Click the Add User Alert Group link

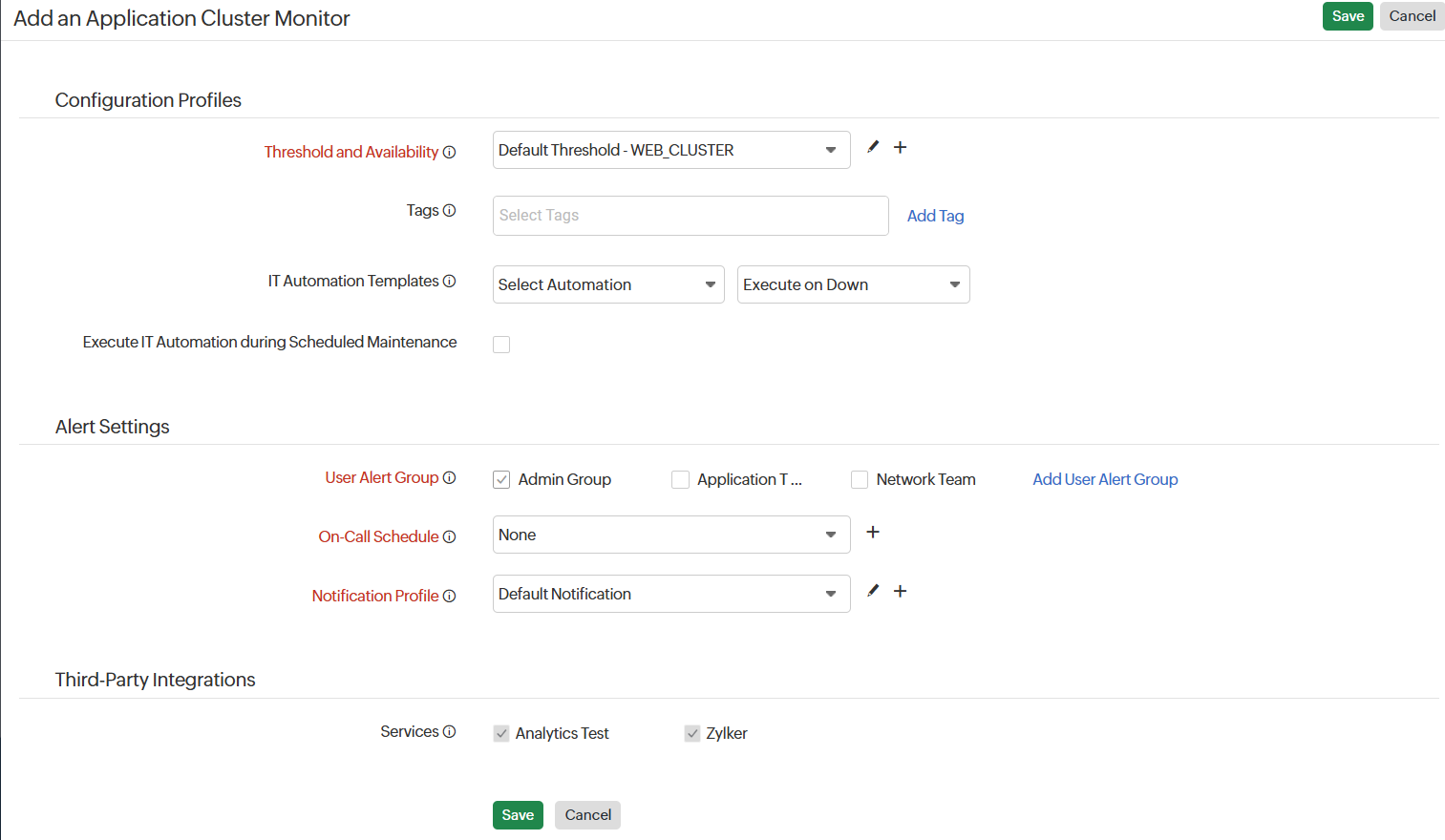click(1105, 479)
